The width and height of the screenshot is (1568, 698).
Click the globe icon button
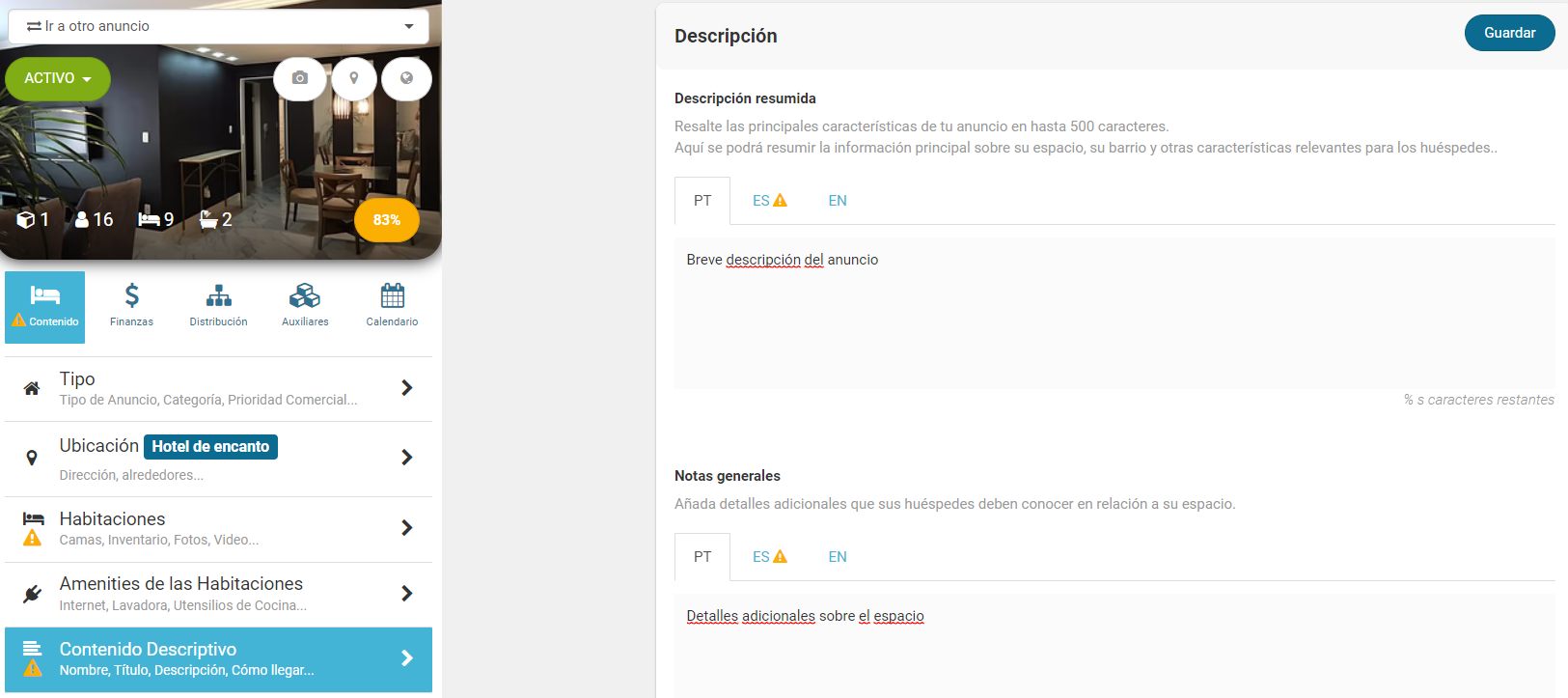(x=406, y=78)
